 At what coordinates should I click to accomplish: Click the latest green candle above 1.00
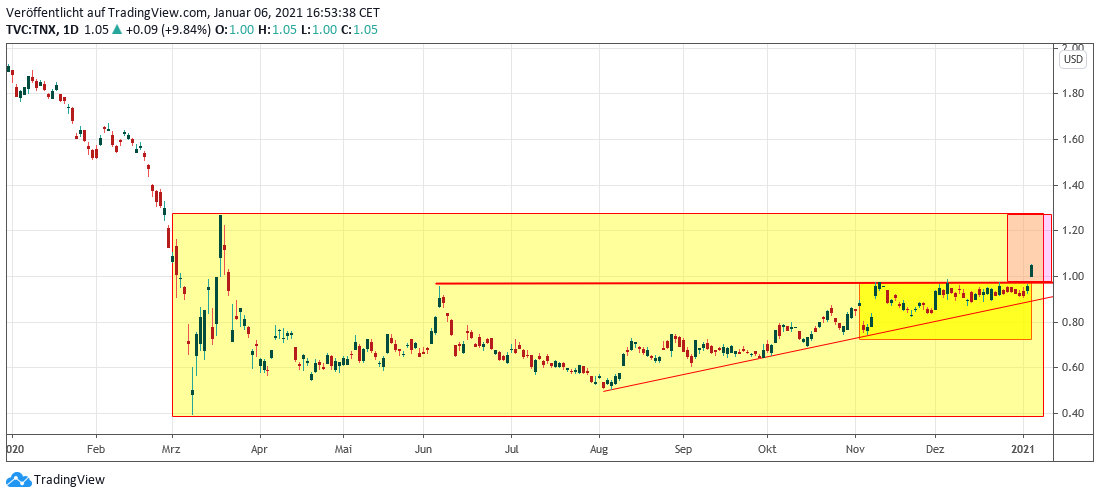click(1031, 271)
